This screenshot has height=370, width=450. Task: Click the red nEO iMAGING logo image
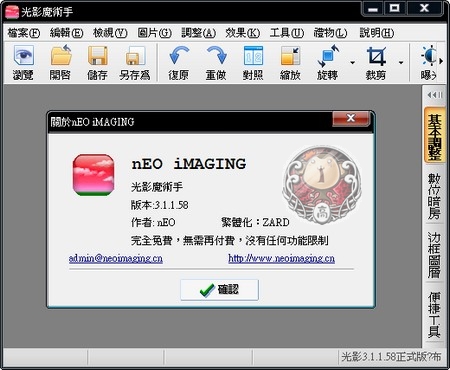coord(94,175)
